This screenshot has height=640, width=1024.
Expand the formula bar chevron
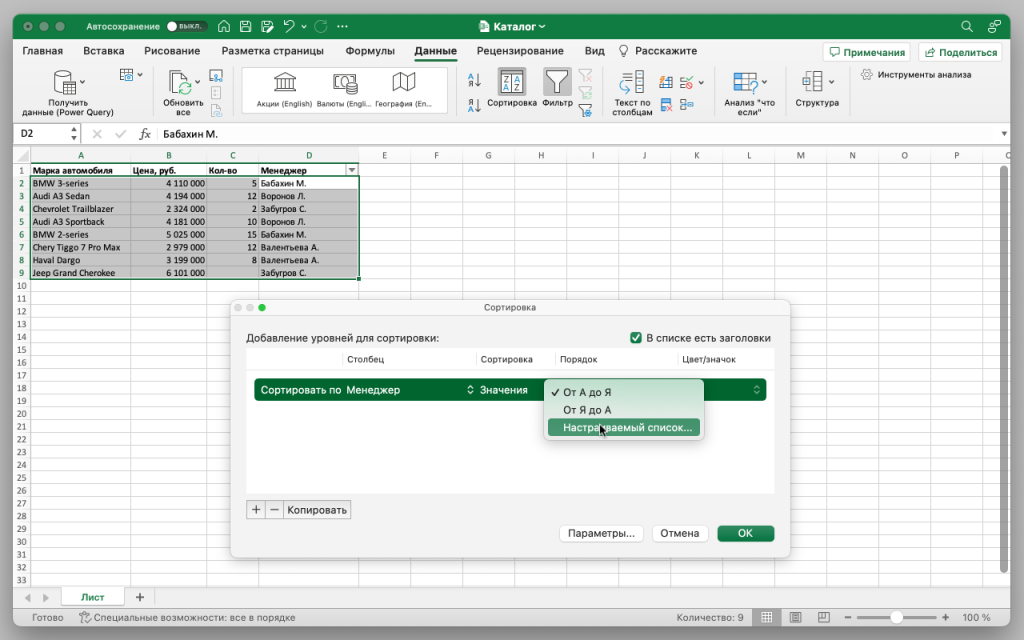point(1004,134)
